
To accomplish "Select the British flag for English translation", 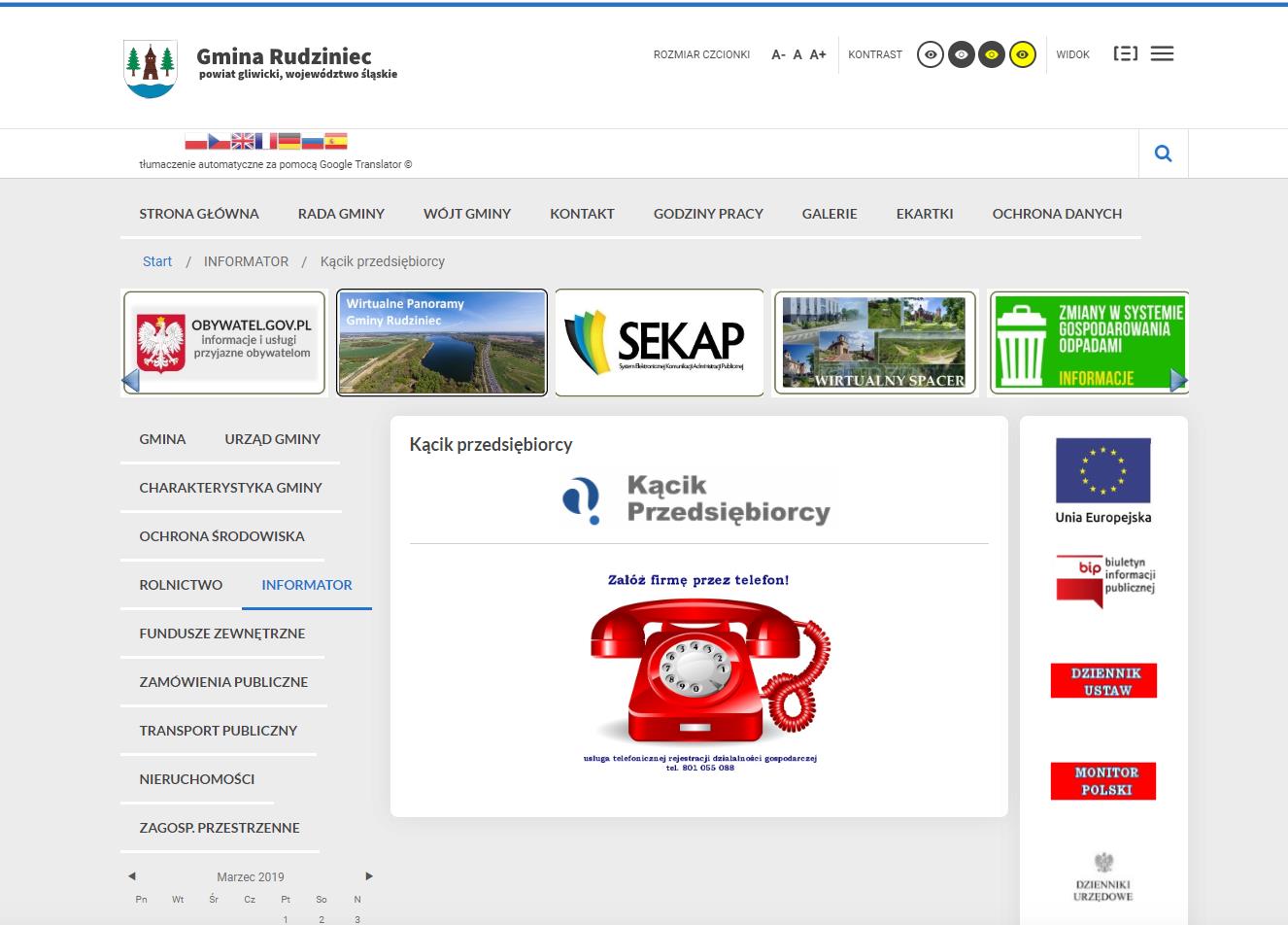I will click(243, 141).
